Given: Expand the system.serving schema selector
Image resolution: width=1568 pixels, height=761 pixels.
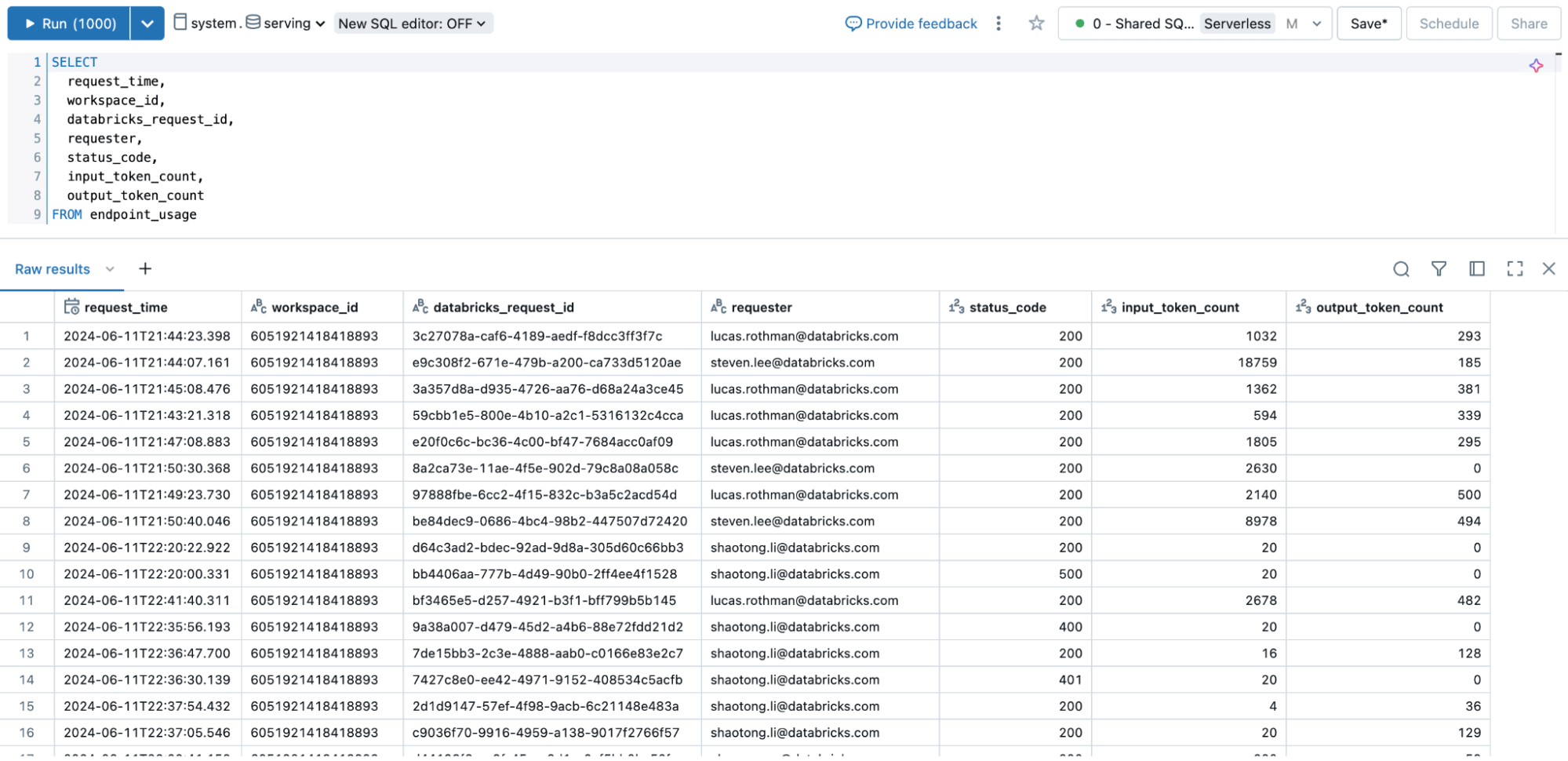Looking at the screenshot, I should (x=249, y=24).
